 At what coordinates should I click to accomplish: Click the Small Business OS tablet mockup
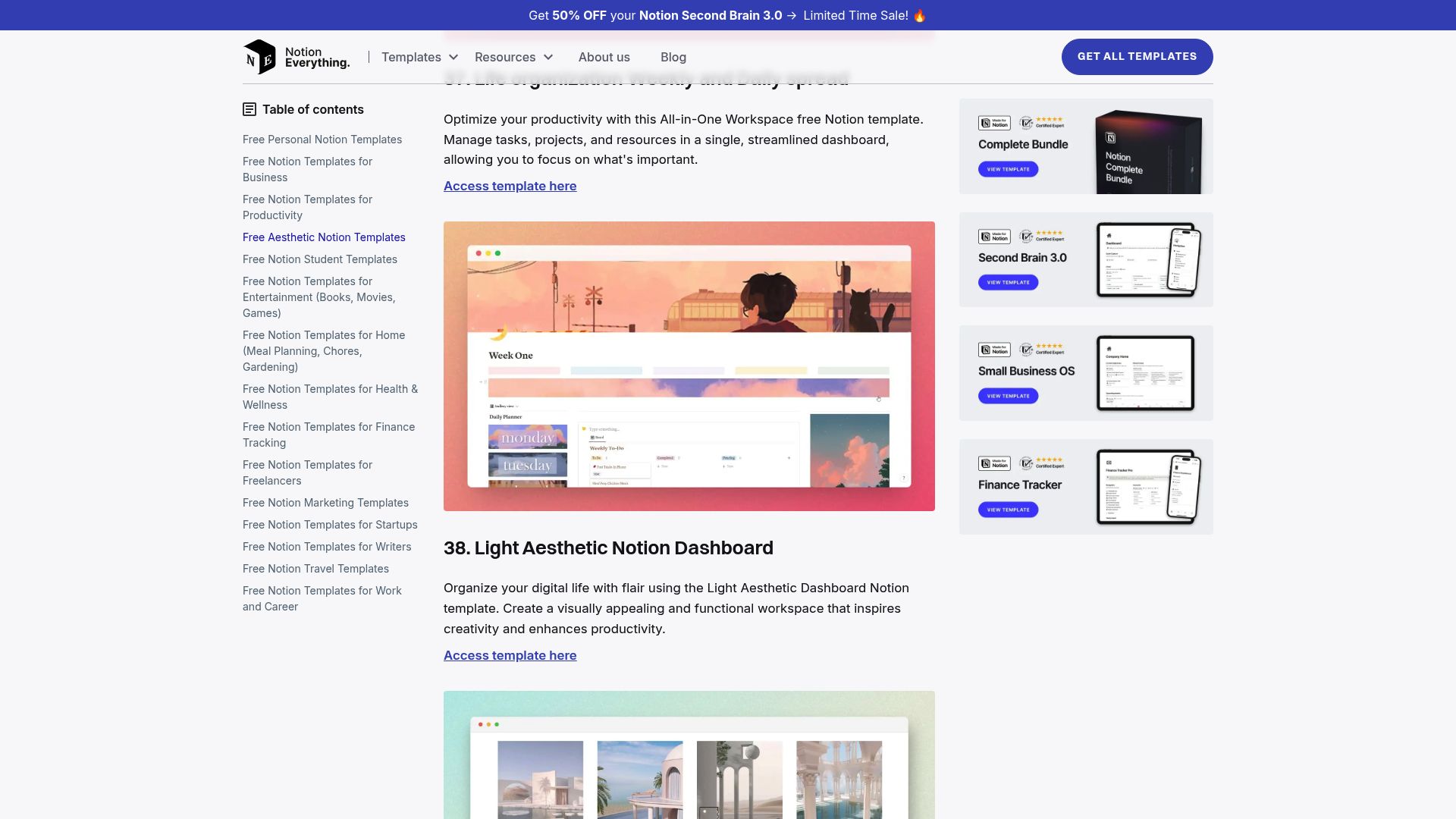[x=1145, y=373]
